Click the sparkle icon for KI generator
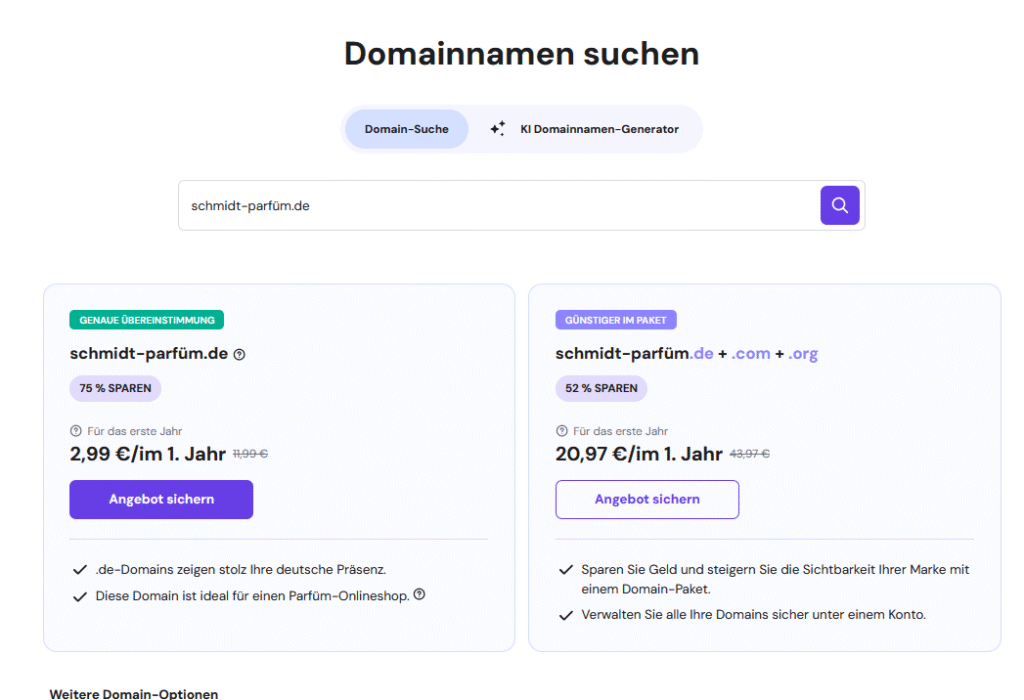The image size is (1024, 700). click(497, 129)
